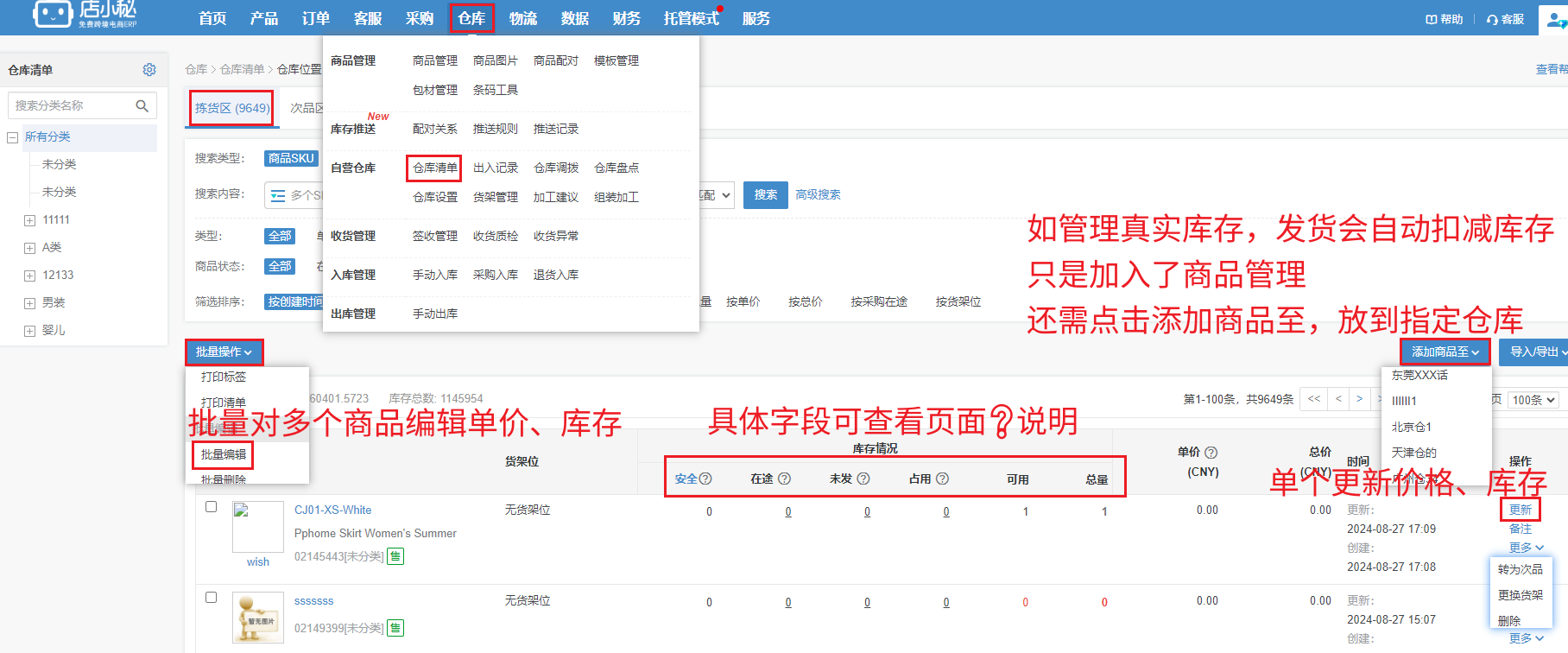Select 全部 for the 类型 filter
The height and width of the screenshot is (653, 1568).
coord(280,237)
